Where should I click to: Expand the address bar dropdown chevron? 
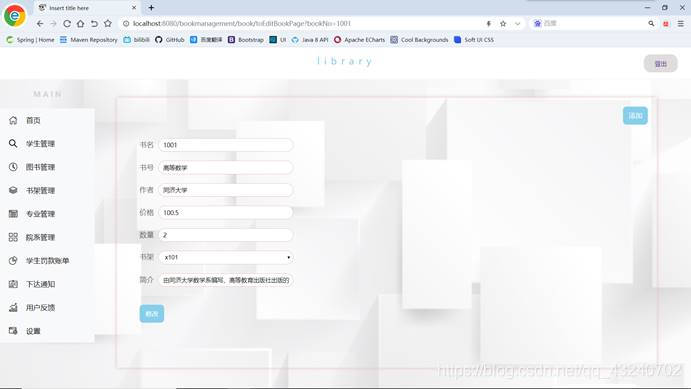click(517, 23)
